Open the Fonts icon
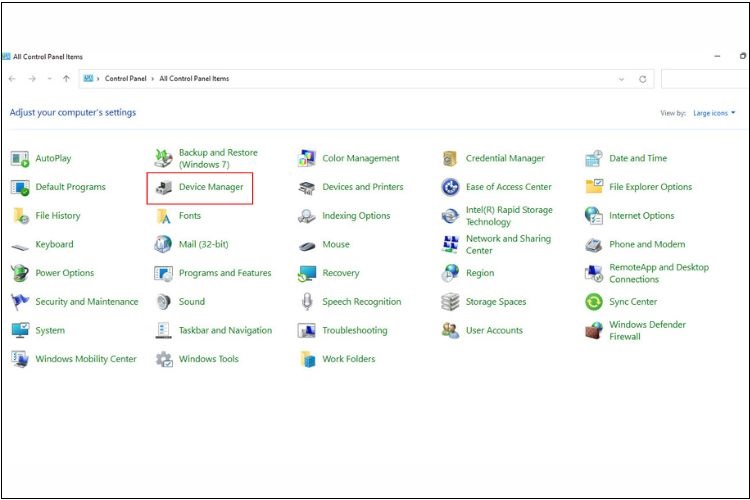The height and width of the screenshot is (500, 750). coord(164,216)
